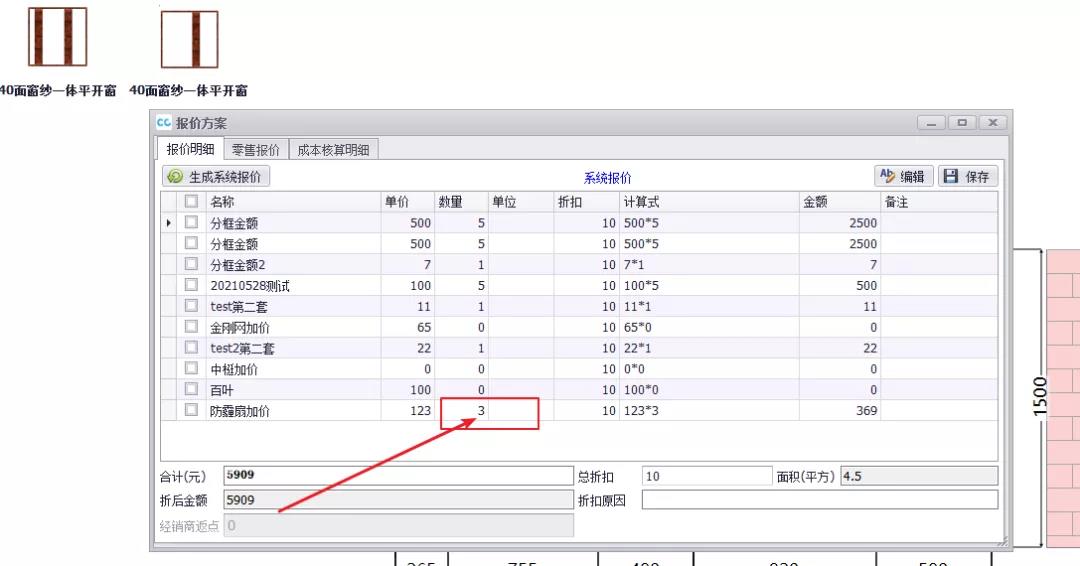Screen dimensions: 1080x566
Task: Select the first window thumbnail with two sashes
Action: coord(57,38)
